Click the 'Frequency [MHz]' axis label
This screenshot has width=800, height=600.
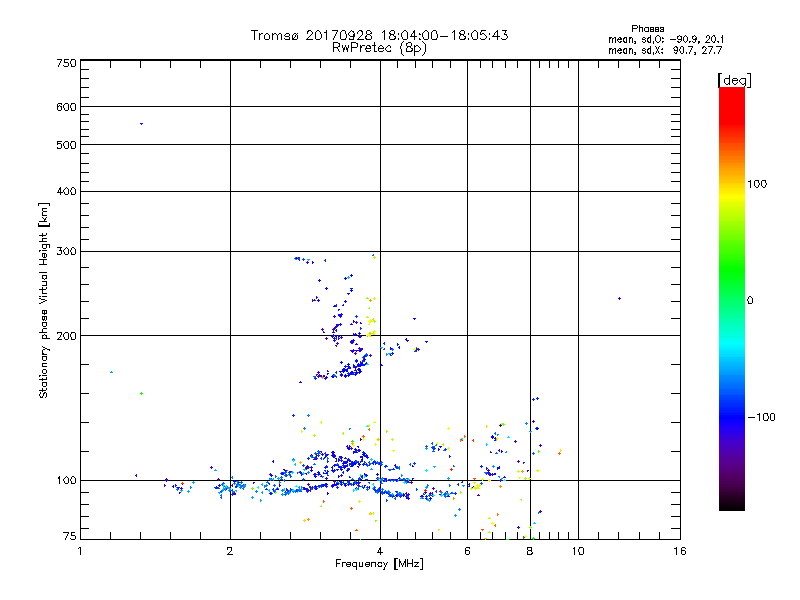(379, 564)
